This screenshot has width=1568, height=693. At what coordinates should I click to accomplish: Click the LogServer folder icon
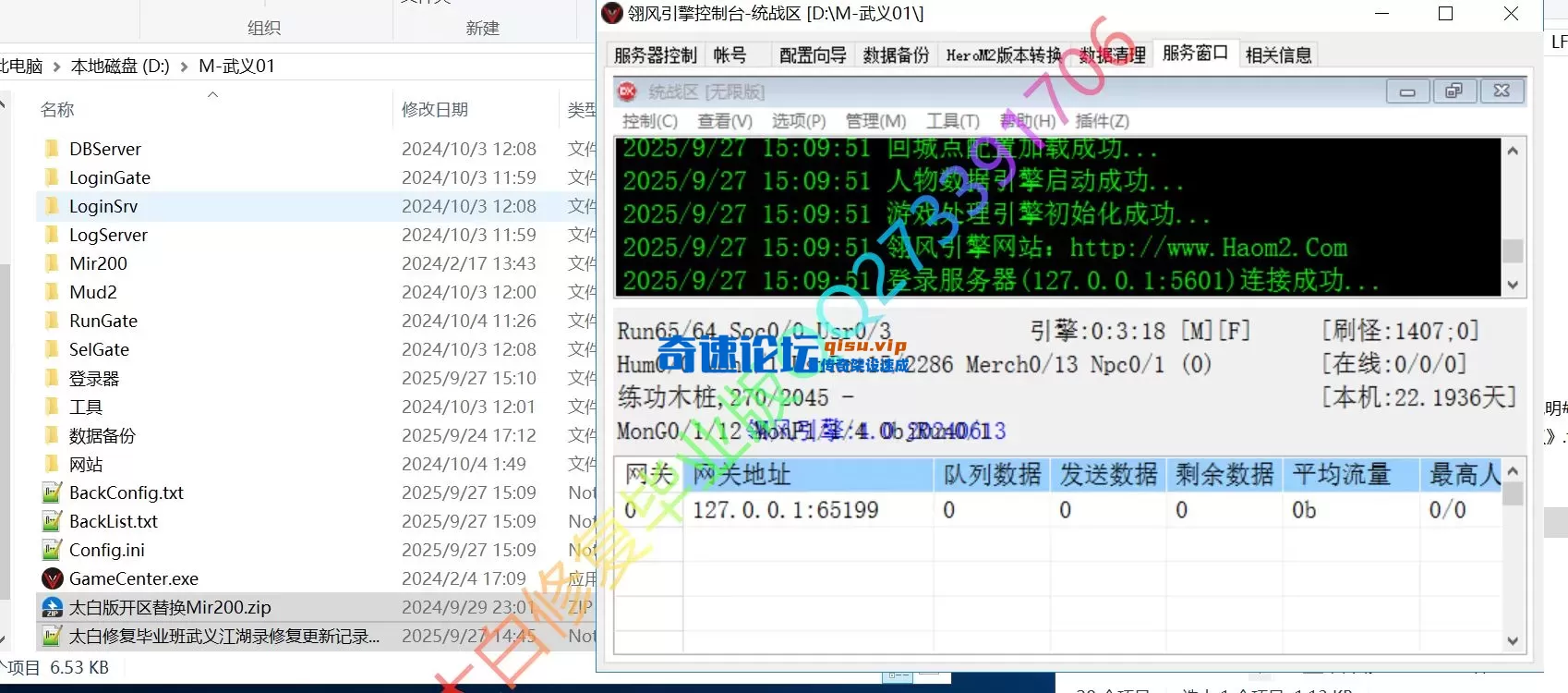52,235
